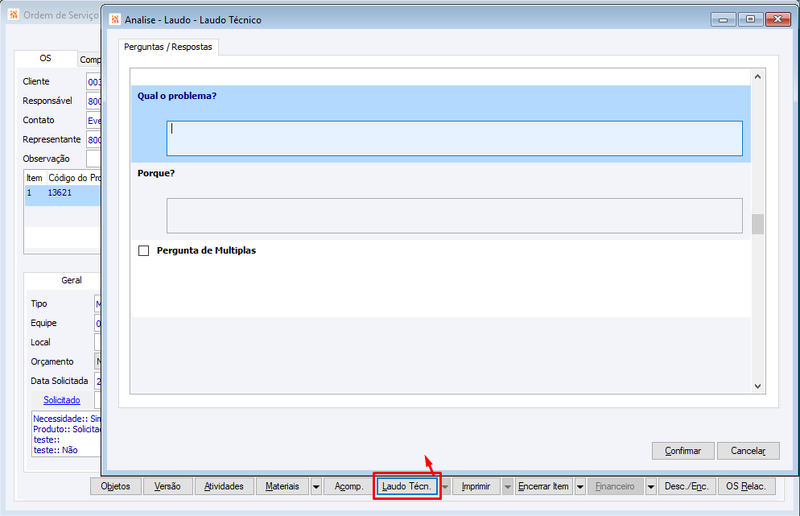Click the Contato field value
The height and width of the screenshot is (516, 800).
94,120
